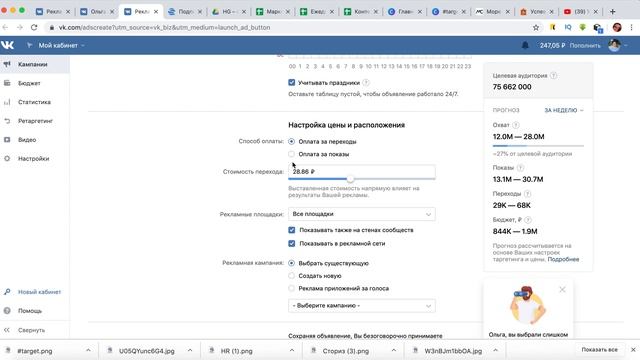Click help icon next to Показы
Image resolution: width=640 pixels, height=360 pixels.
coord(520,168)
